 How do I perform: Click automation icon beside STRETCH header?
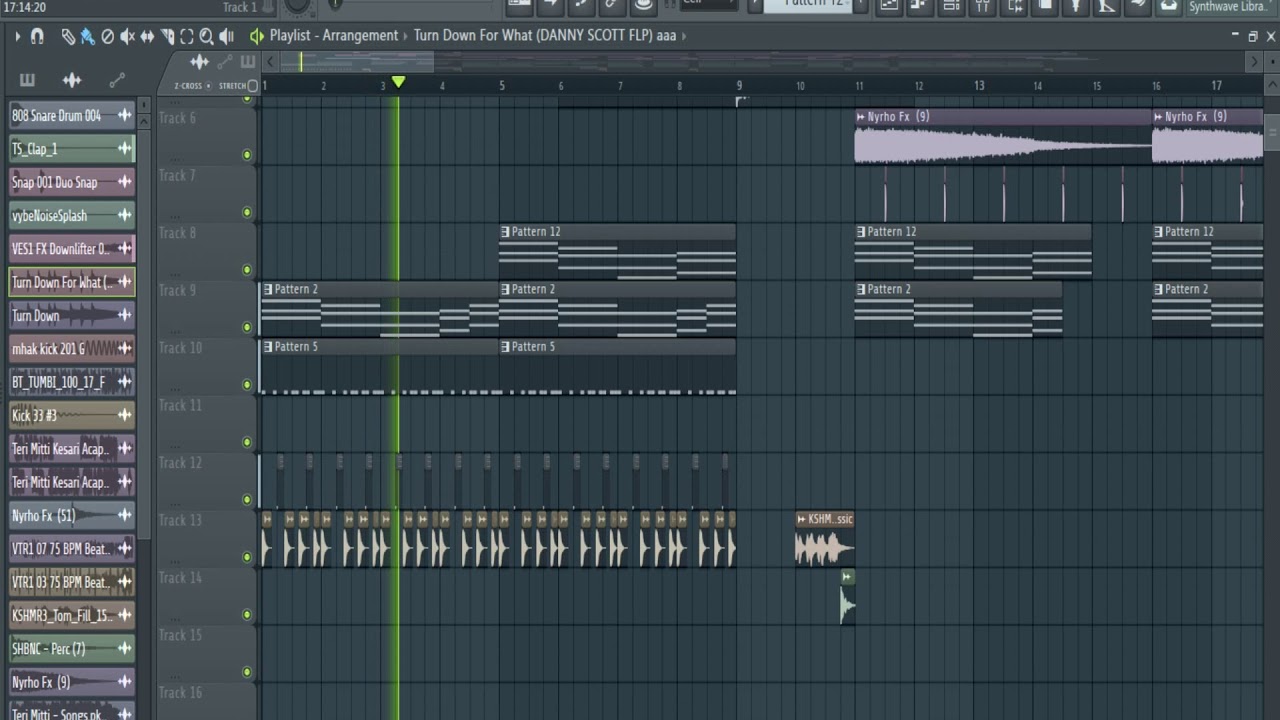pyautogui.click(x=226, y=63)
